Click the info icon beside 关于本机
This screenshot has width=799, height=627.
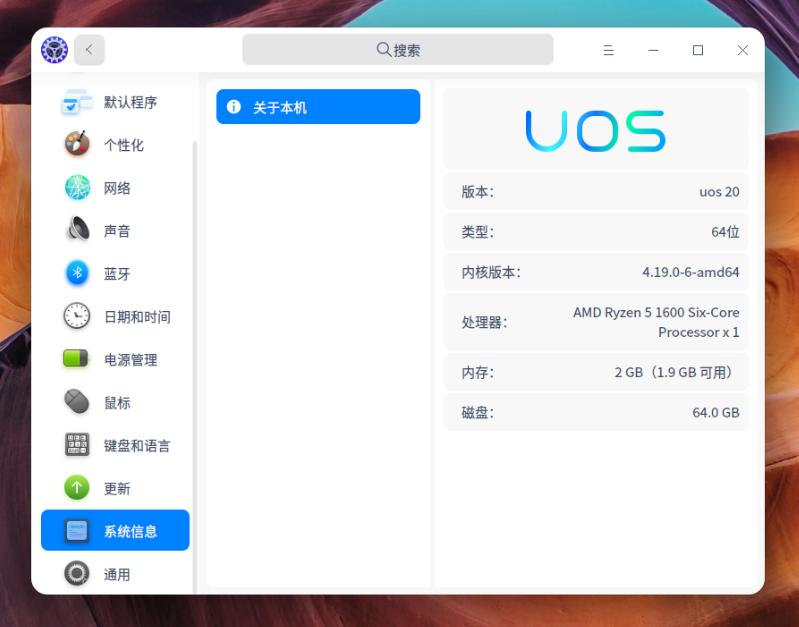[x=233, y=107]
